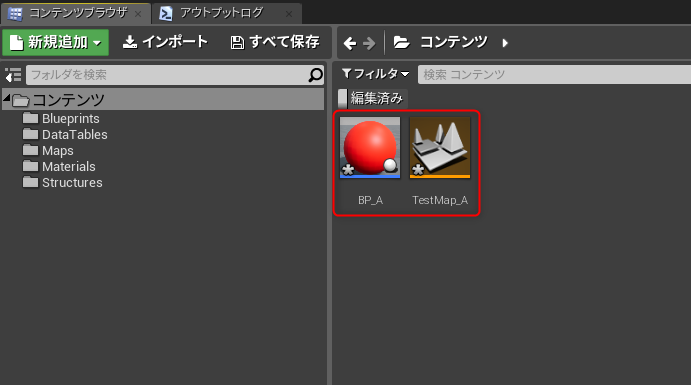Expand the path arrow after コンテンツ breadcrumb
691x385 pixels.
[505, 43]
